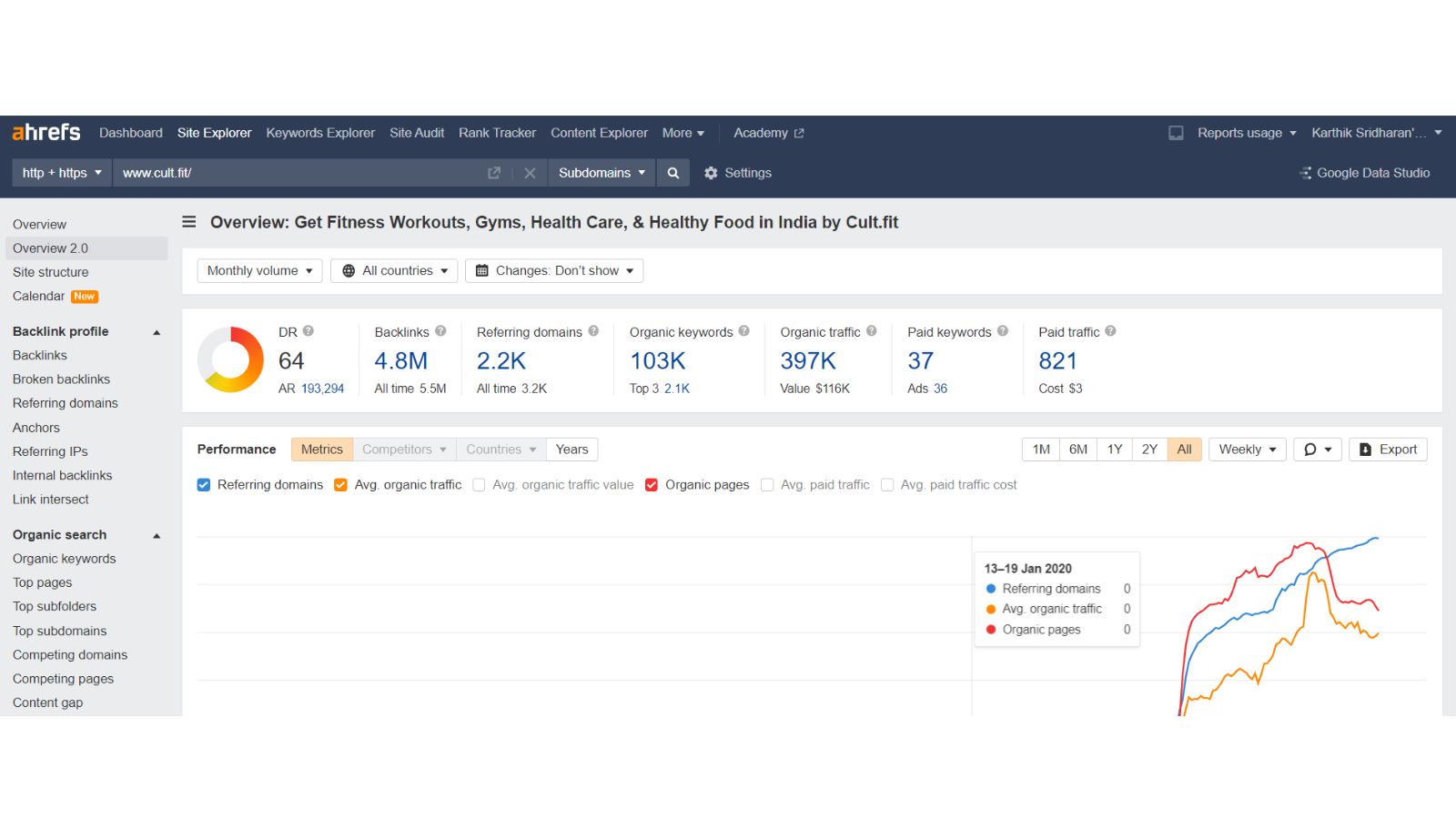
Task: Open URL in new tab icon
Action: [494, 173]
